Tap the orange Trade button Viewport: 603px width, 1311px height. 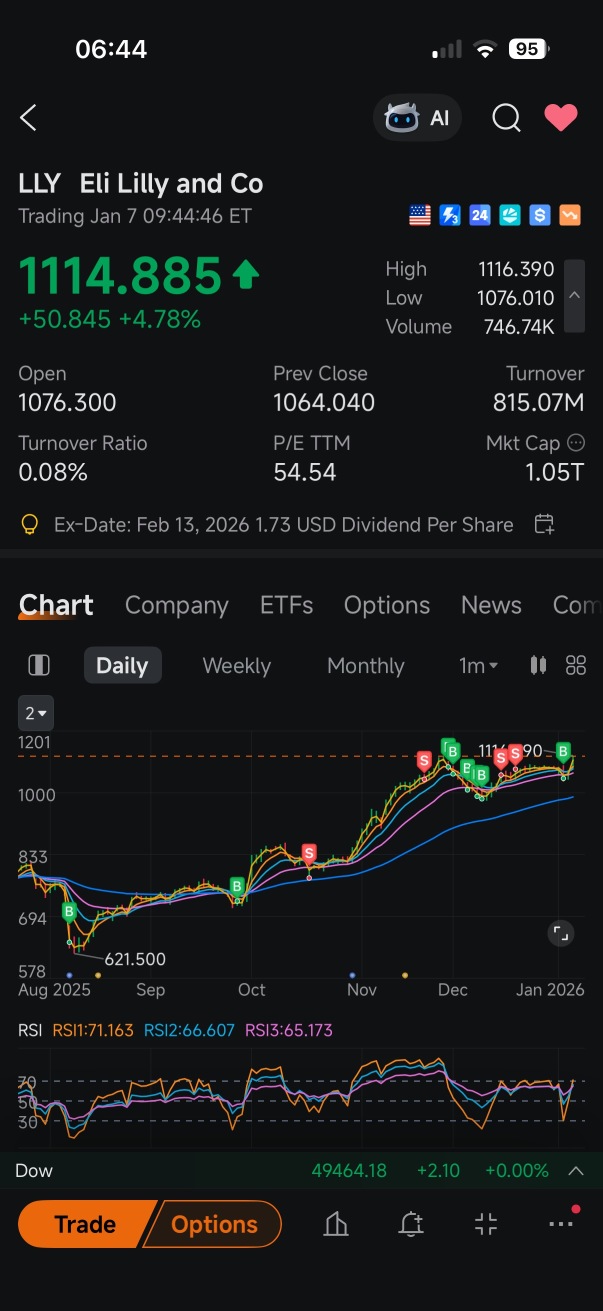pyautogui.click(x=84, y=1224)
